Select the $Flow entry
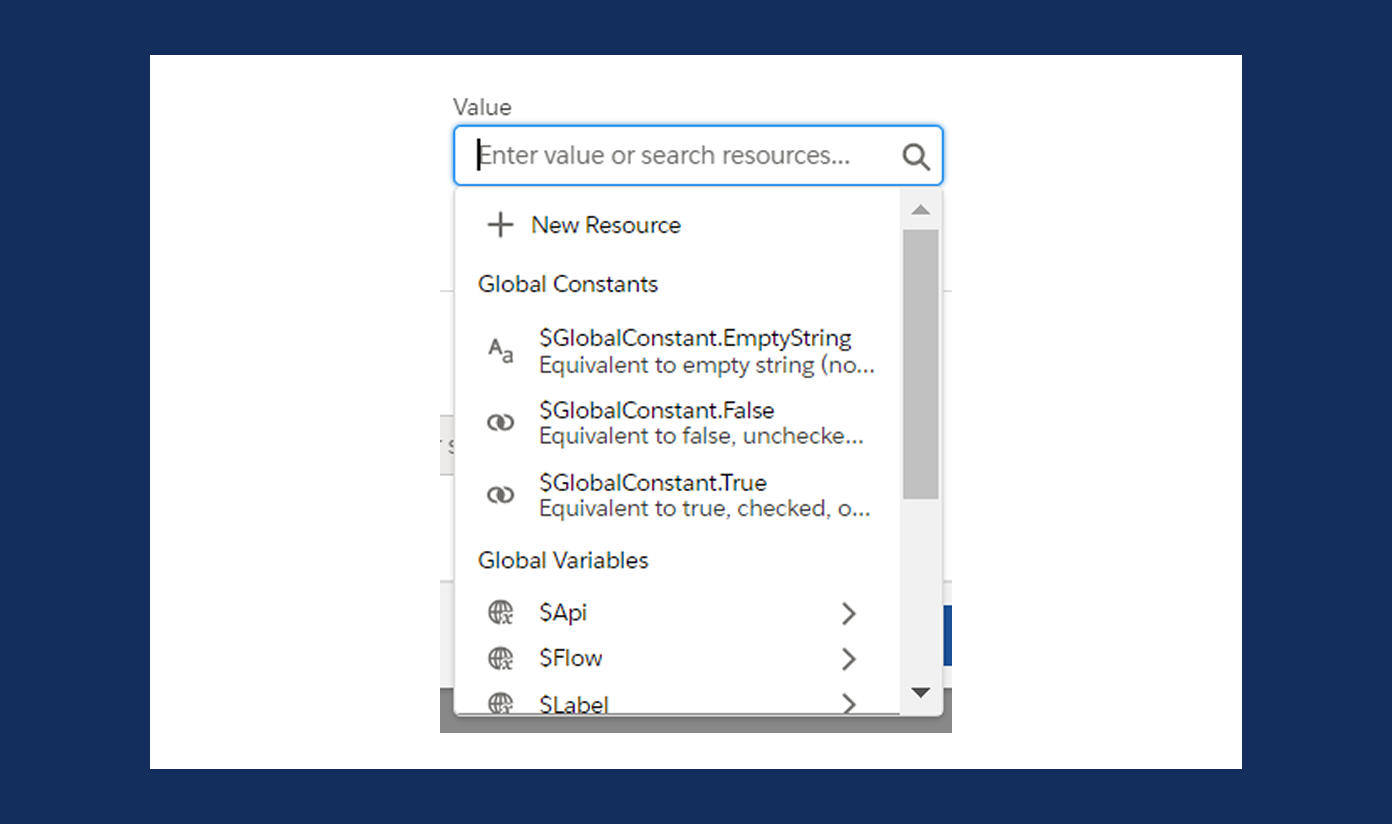Viewport: 1392px width, 824px height. (677, 658)
